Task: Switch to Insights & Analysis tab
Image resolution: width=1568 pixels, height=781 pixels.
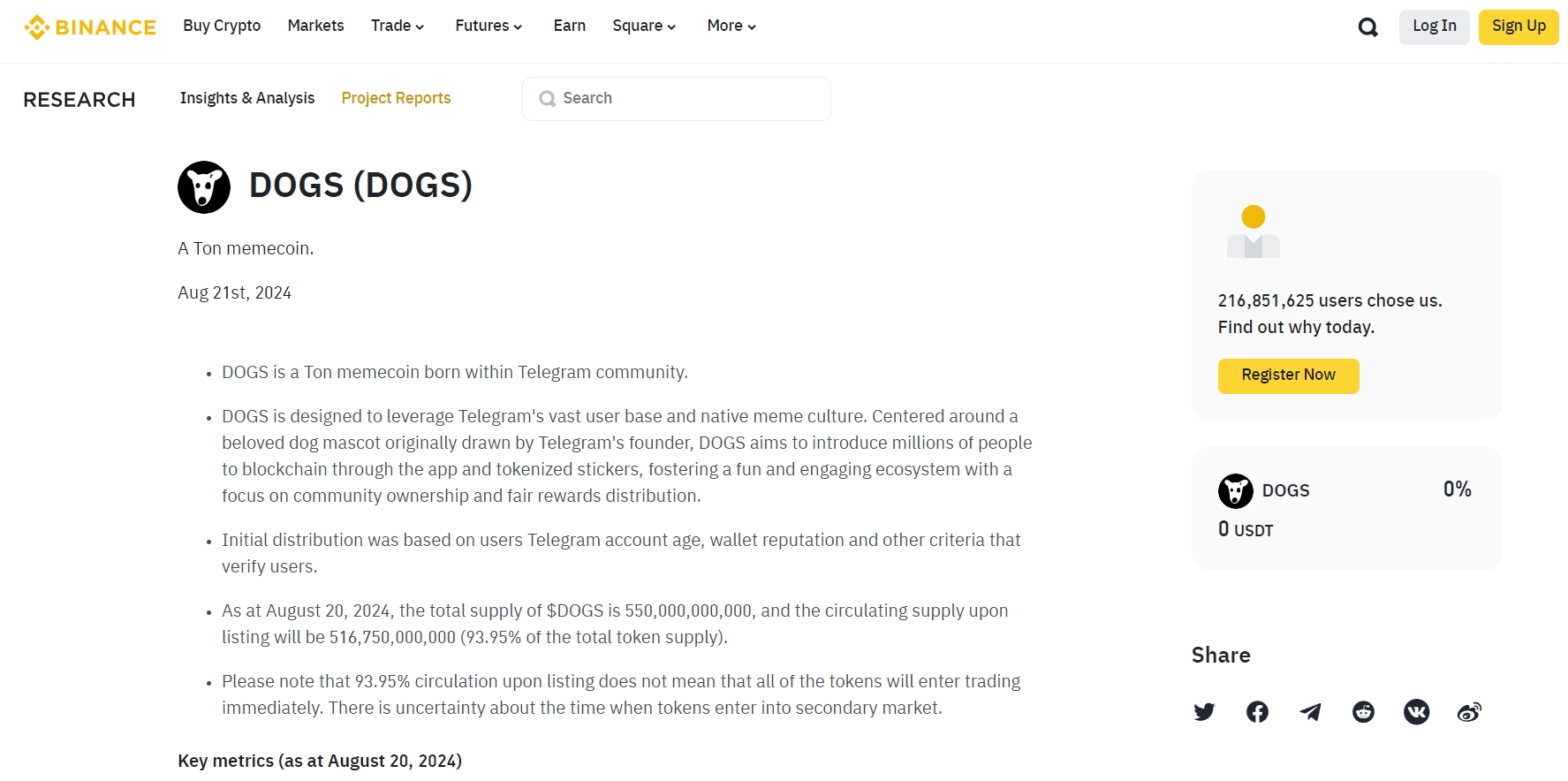Action: pyautogui.click(x=247, y=98)
